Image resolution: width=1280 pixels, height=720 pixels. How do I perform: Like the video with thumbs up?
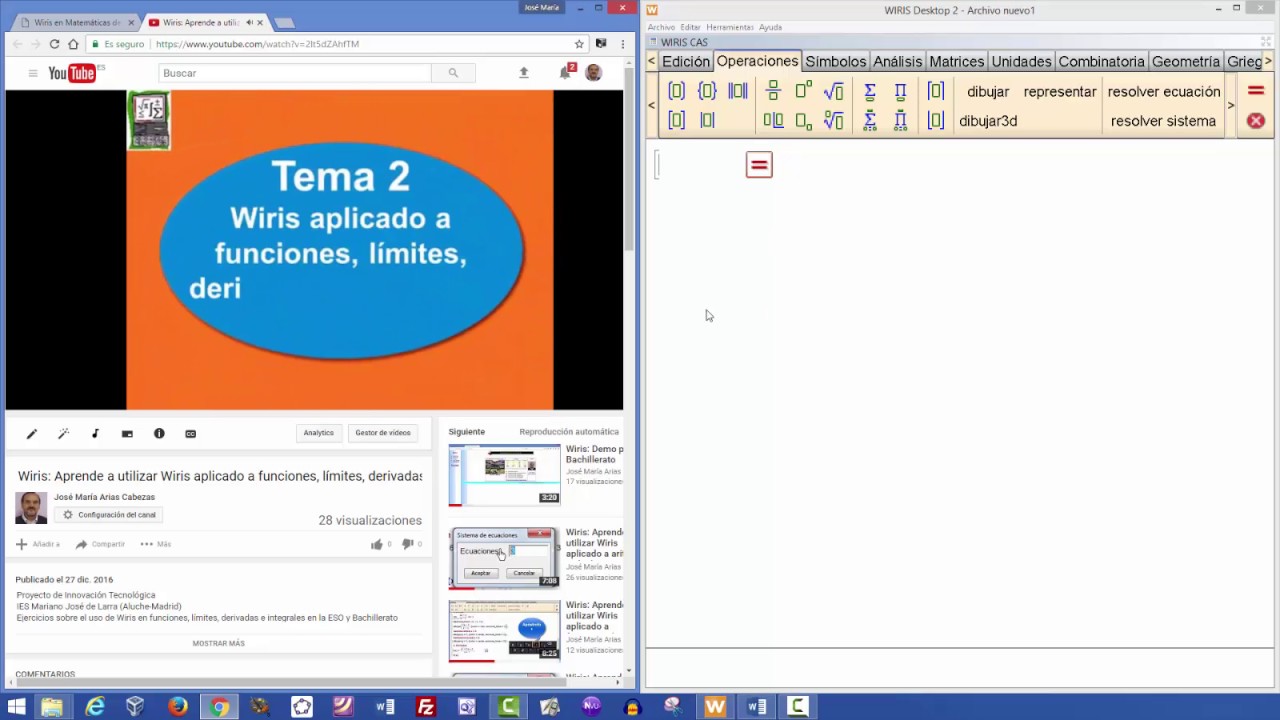[x=376, y=544]
